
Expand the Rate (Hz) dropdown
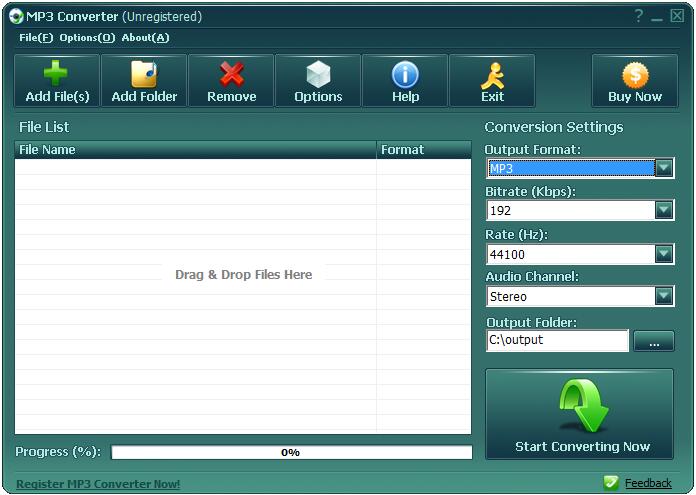coord(664,254)
